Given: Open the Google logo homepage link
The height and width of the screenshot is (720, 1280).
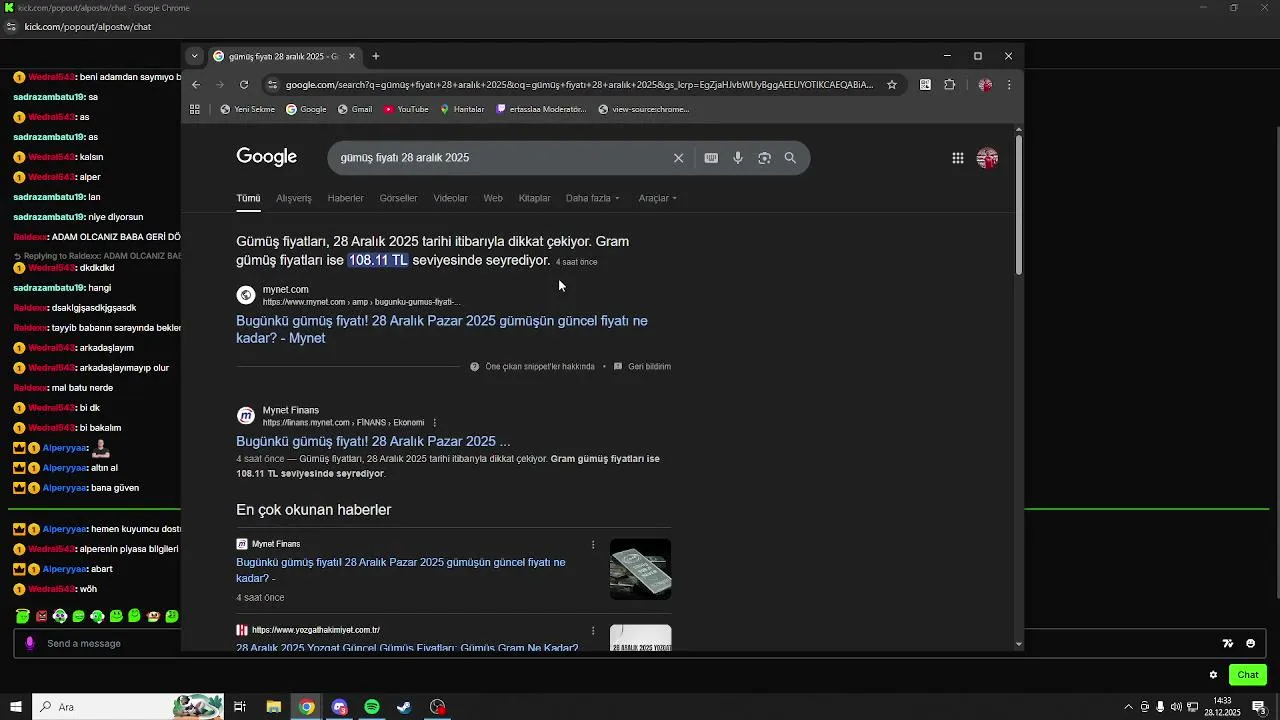Looking at the screenshot, I should pos(267,157).
